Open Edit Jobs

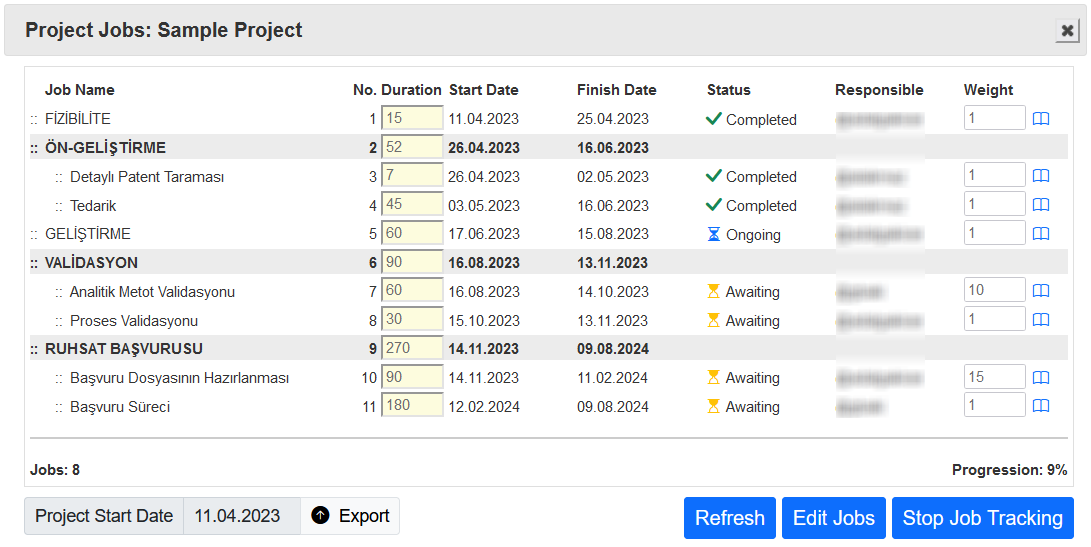tap(833, 518)
